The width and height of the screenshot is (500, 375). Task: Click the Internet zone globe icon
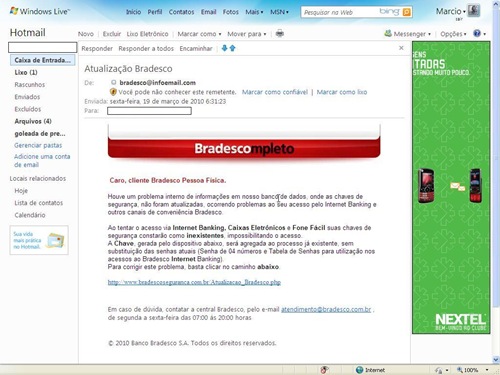click(x=359, y=370)
